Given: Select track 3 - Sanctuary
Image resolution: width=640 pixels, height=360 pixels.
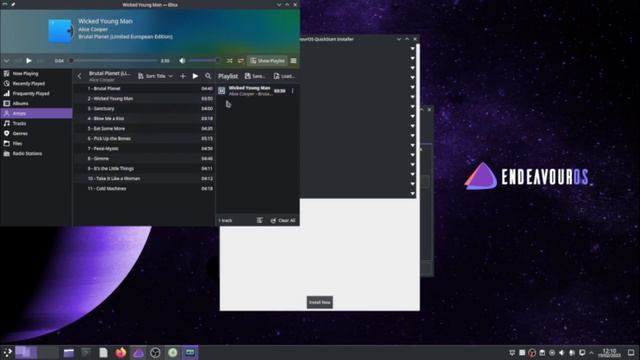Looking at the screenshot, I should [x=144, y=109].
